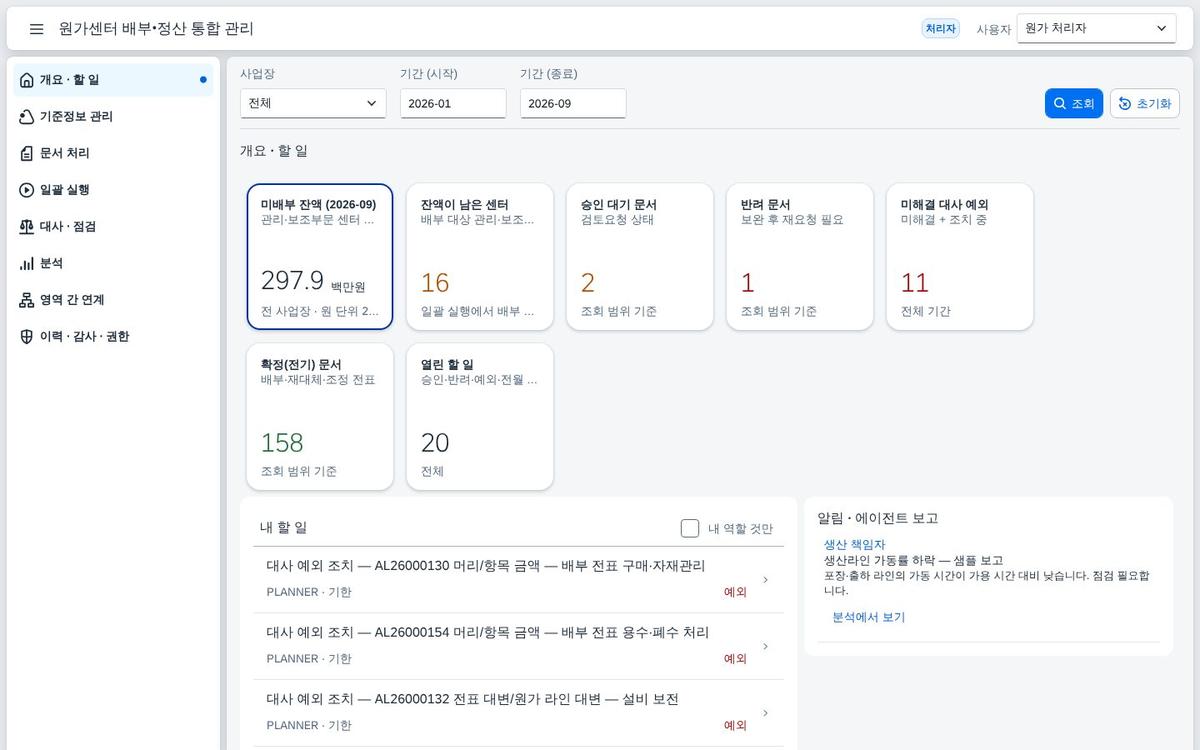Click the shield icon for 이력 · 감사 · 권한
The image size is (1200, 750).
[26, 337]
